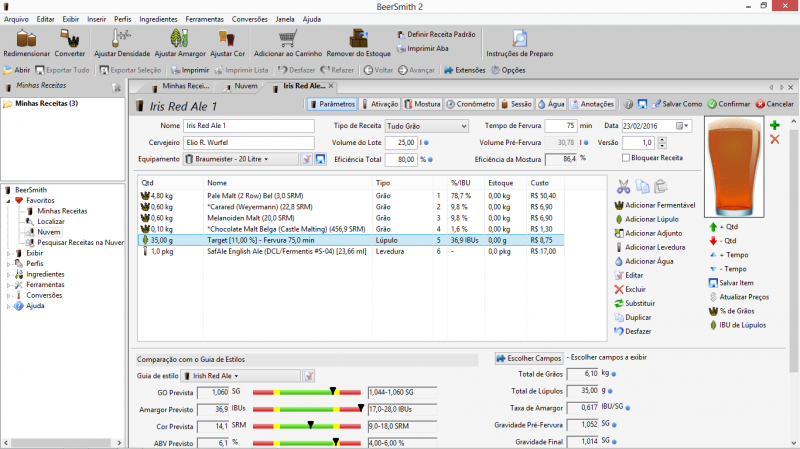Select Pale Malt (2 Row) Bel row
Screen dimensions: 800x449
[351, 195]
